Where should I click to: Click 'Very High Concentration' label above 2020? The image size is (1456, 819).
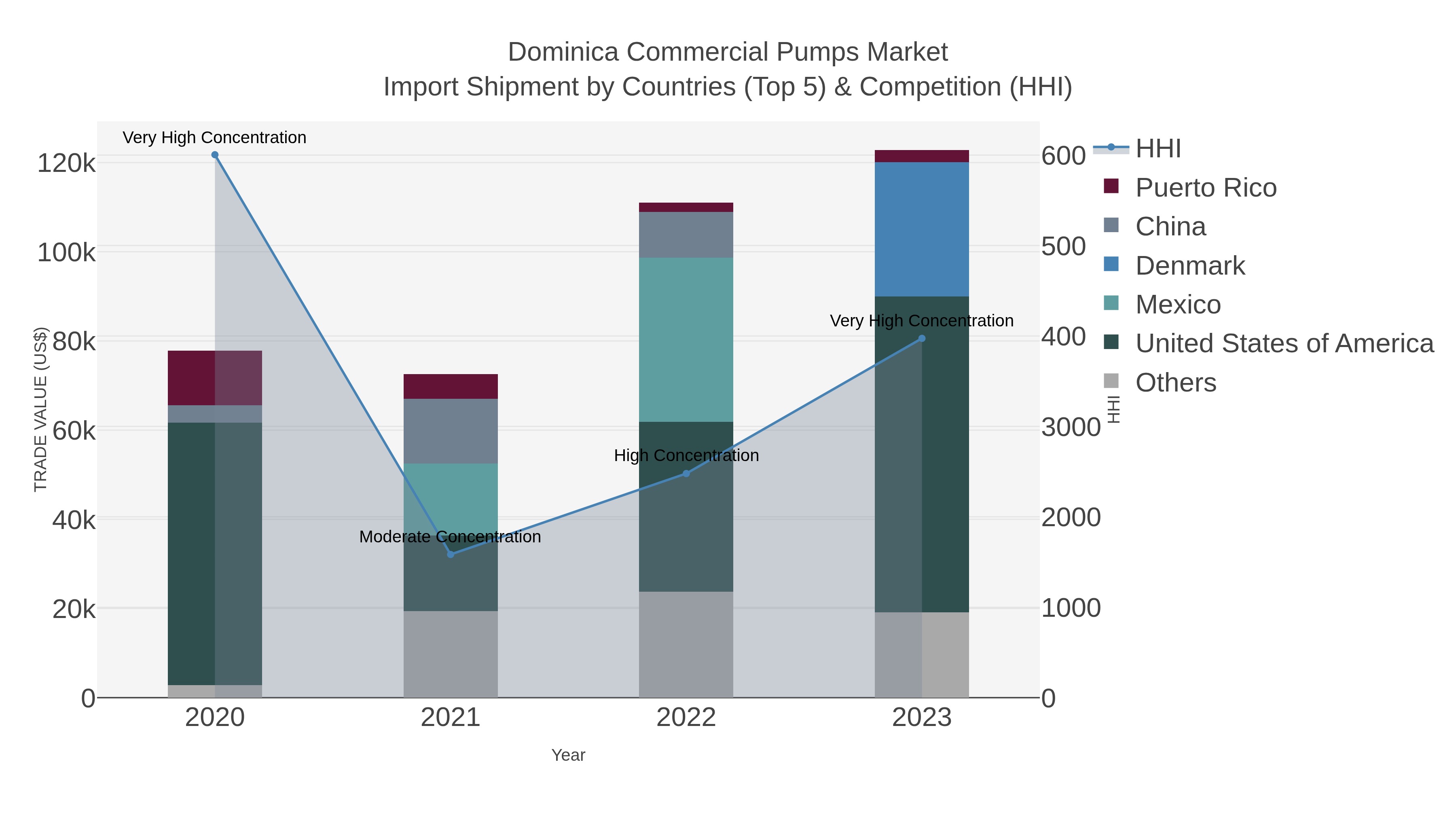(x=214, y=138)
